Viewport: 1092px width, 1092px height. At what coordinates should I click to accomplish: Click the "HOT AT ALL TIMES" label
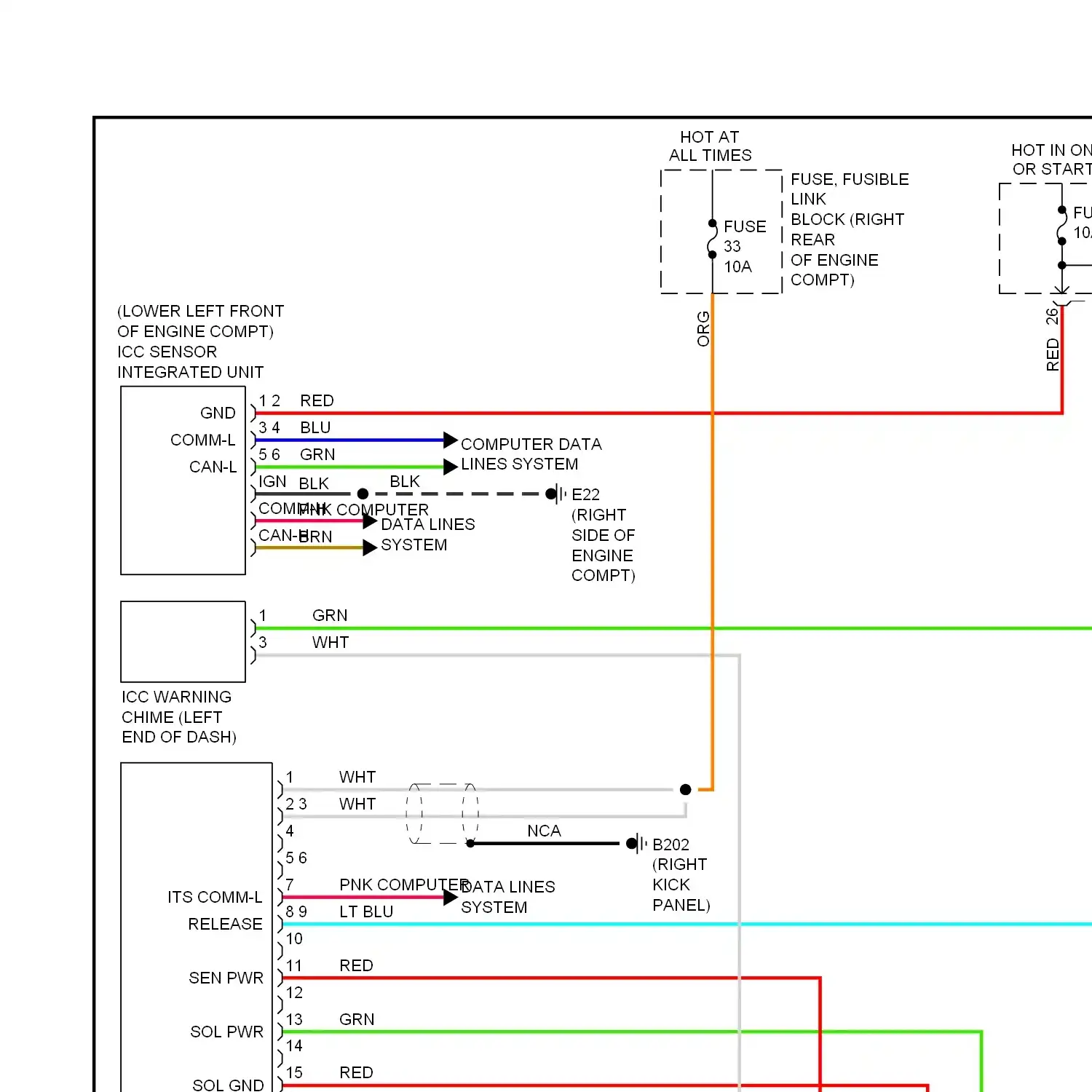[710, 146]
